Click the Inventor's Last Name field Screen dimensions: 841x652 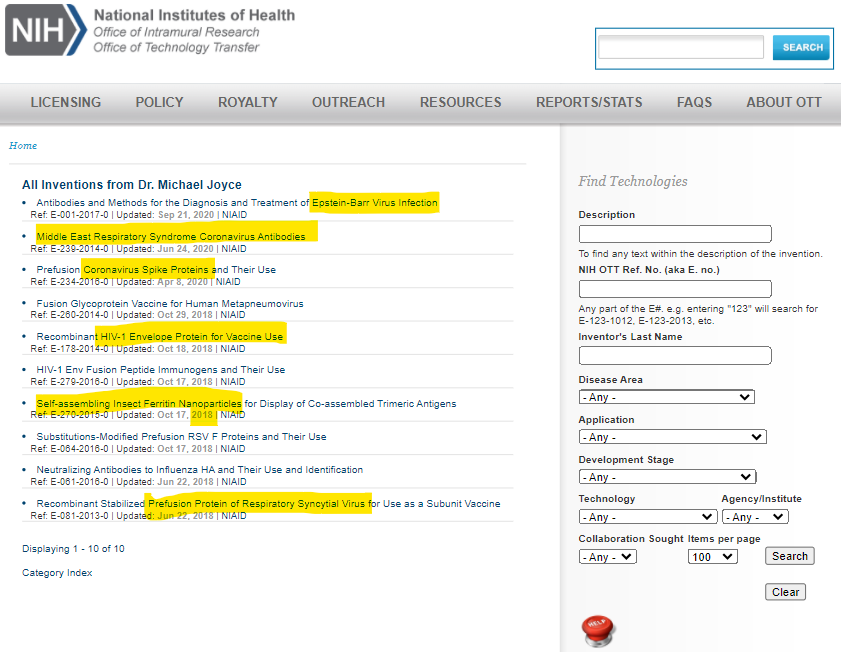(675, 355)
